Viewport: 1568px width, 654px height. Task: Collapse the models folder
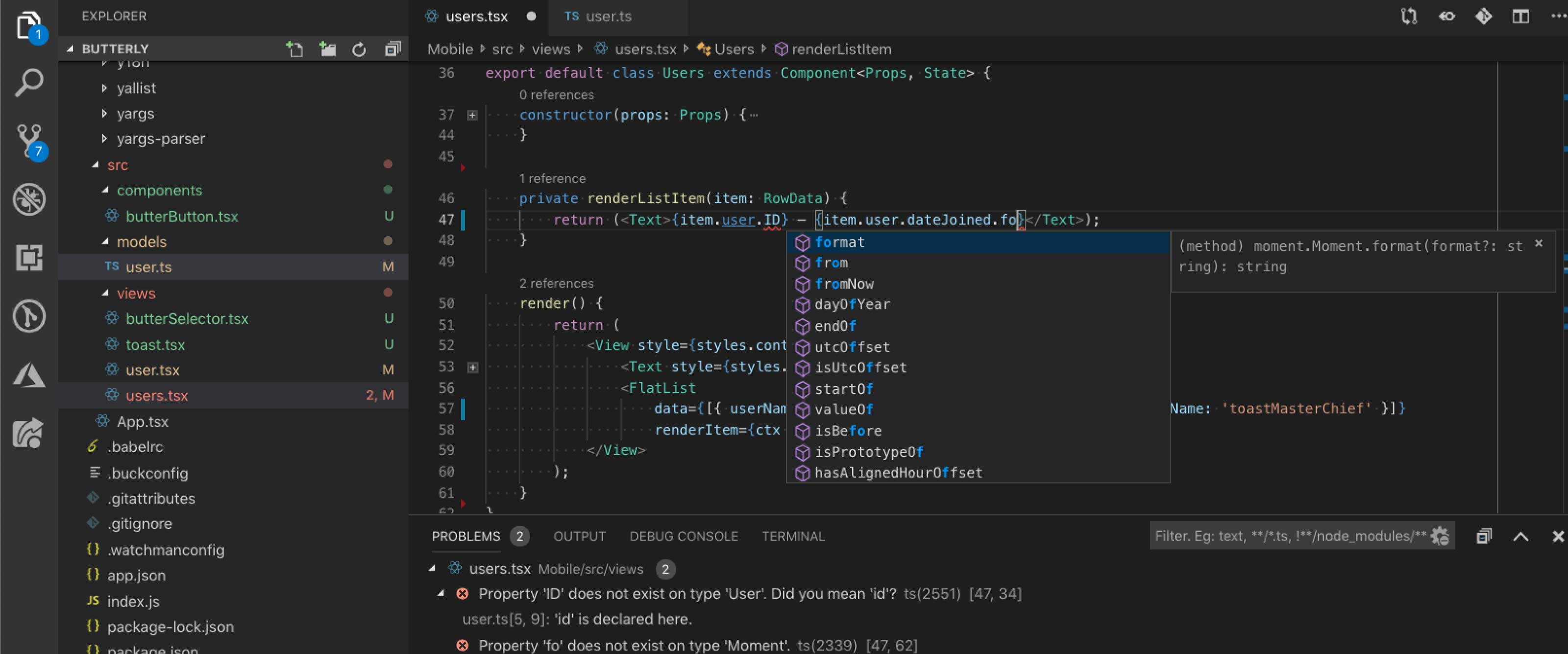pyautogui.click(x=105, y=242)
